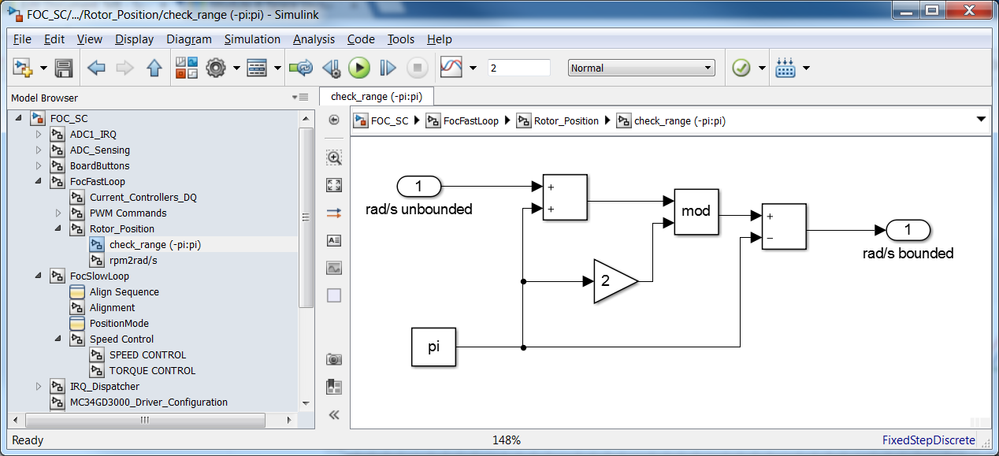Click the Save model icon

(x=62, y=68)
